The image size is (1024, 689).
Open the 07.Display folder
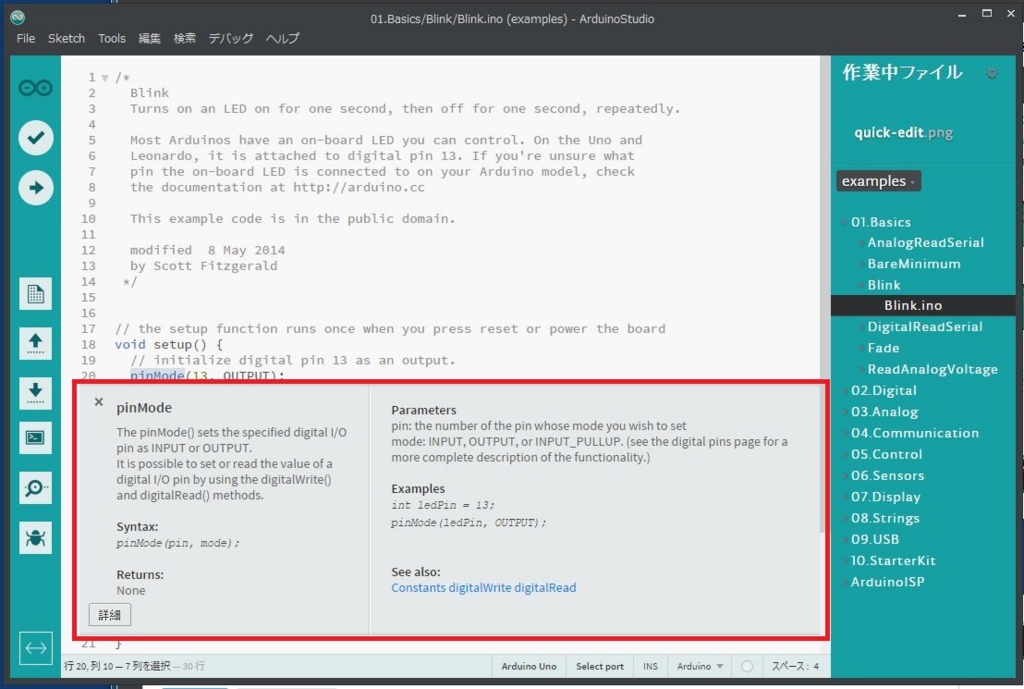(886, 497)
